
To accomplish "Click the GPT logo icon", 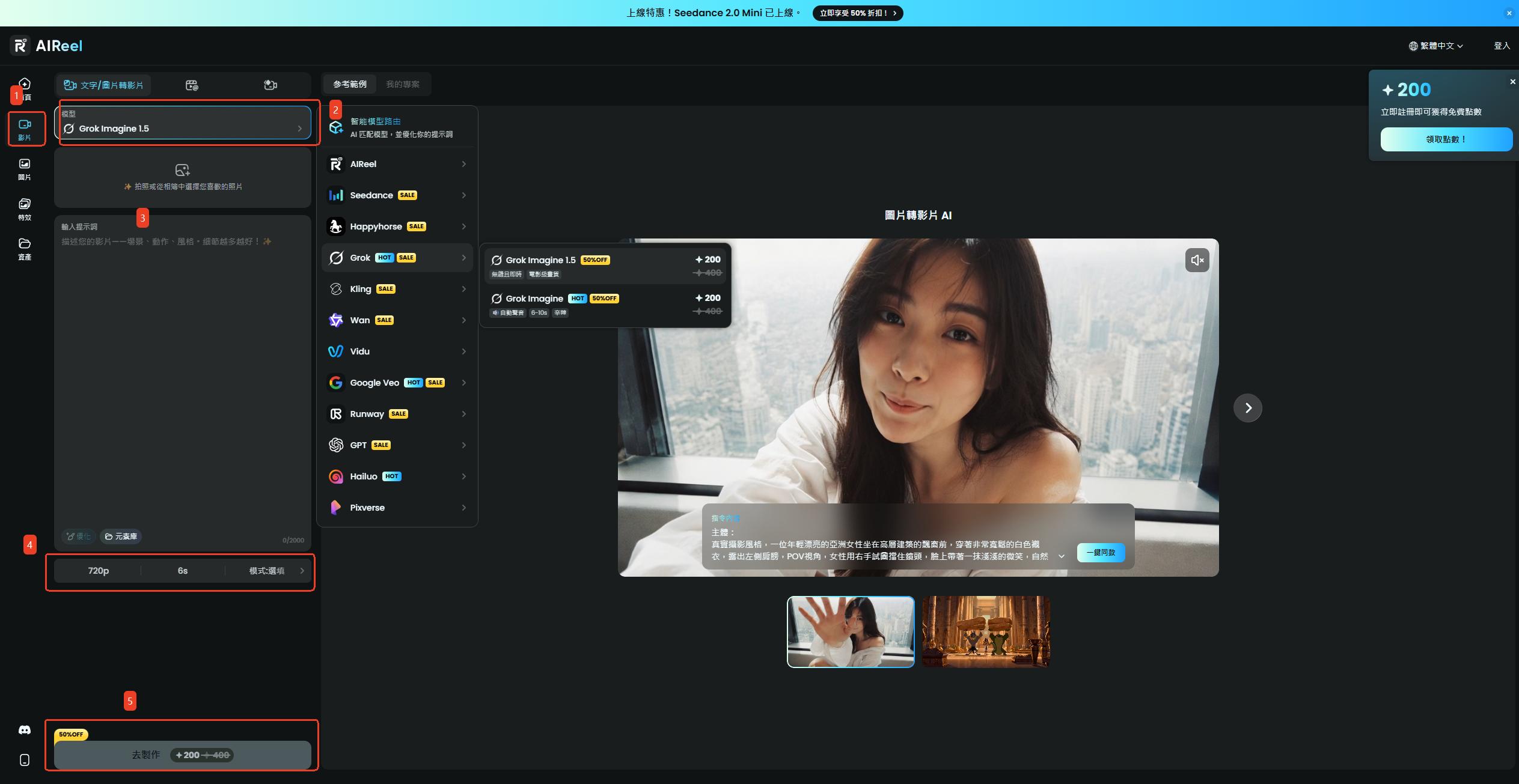I will pyautogui.click(x=335, y=445).
